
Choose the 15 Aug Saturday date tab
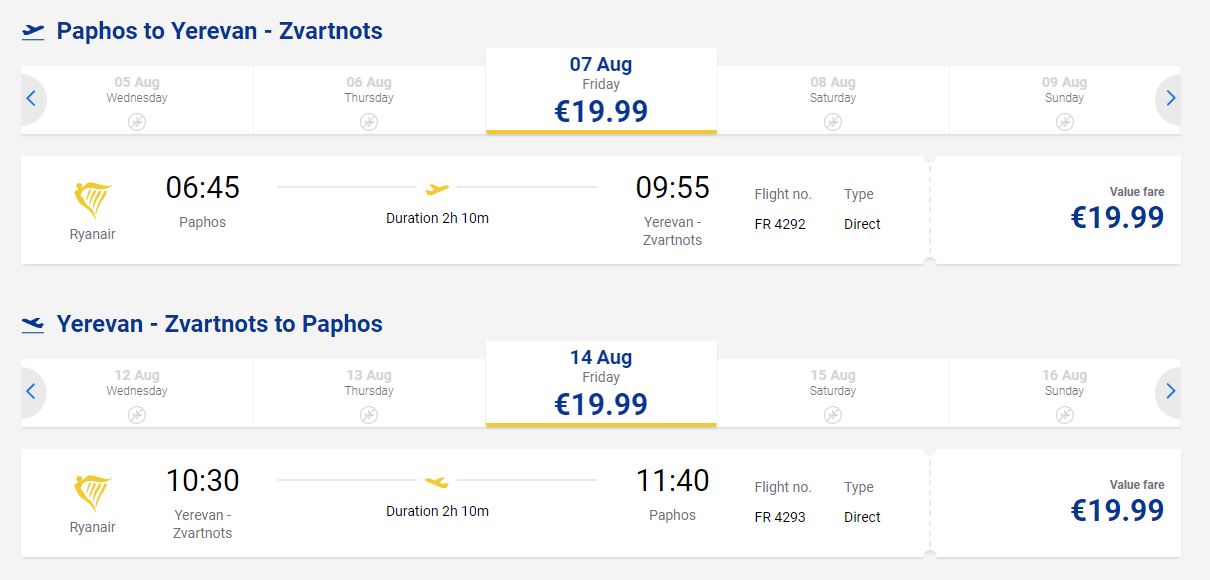[x=833, y=393]
